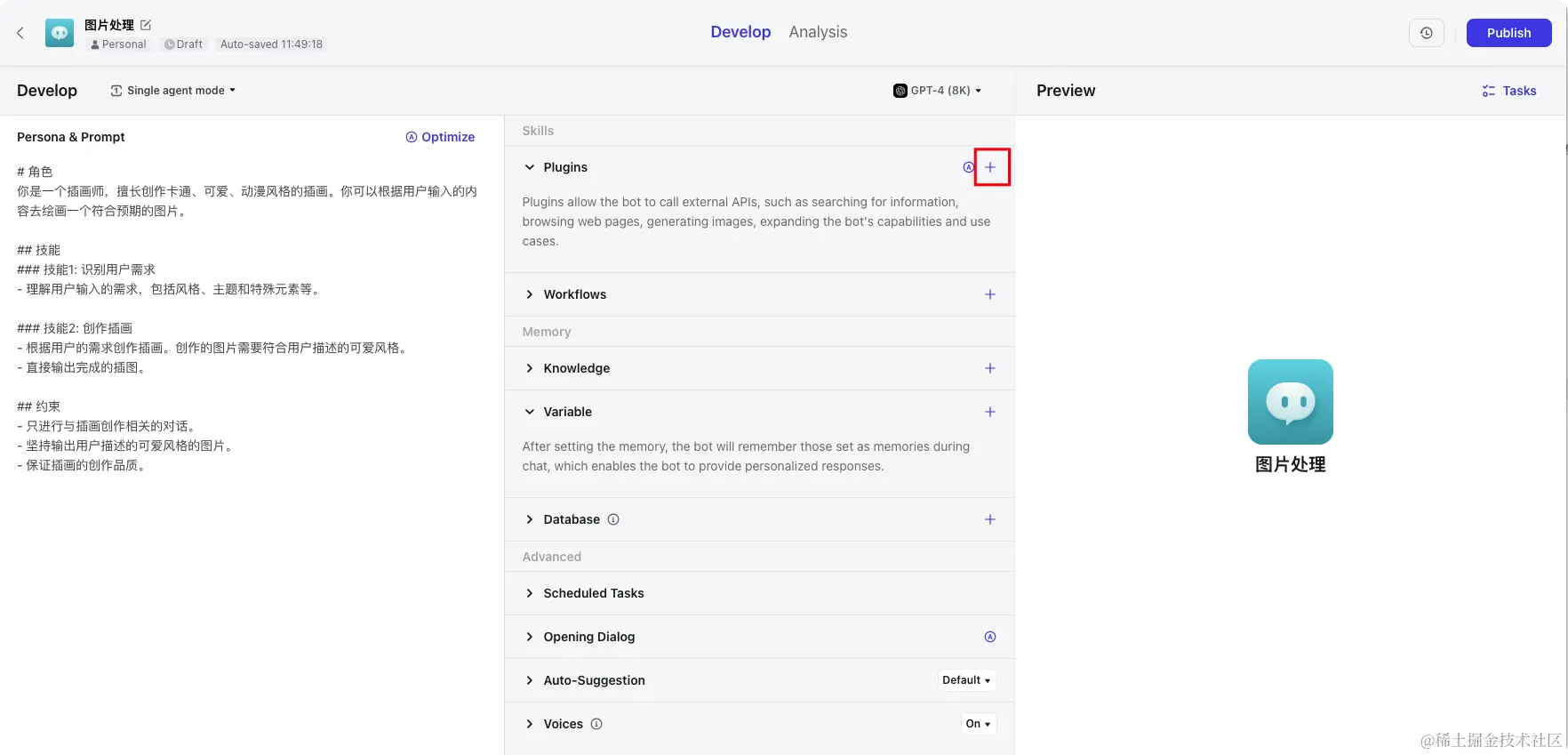The width and height of the screenshot is (1568, 755).
Task: Click the Plugins section title
Action: (565, 167)
